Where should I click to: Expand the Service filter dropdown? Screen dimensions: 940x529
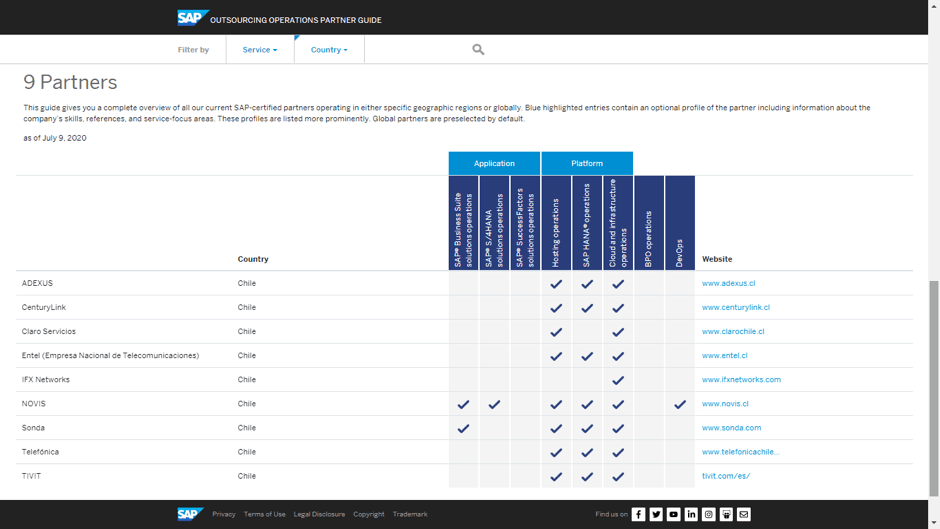click(x=260, y=50)
